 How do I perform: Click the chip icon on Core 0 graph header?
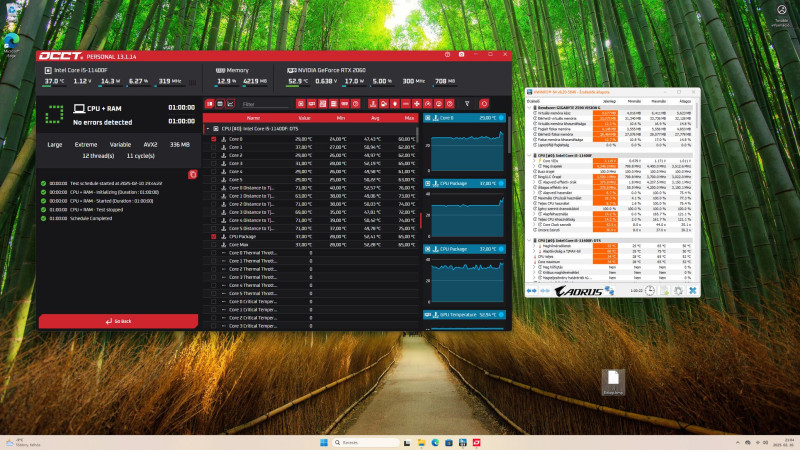[428, 118]
